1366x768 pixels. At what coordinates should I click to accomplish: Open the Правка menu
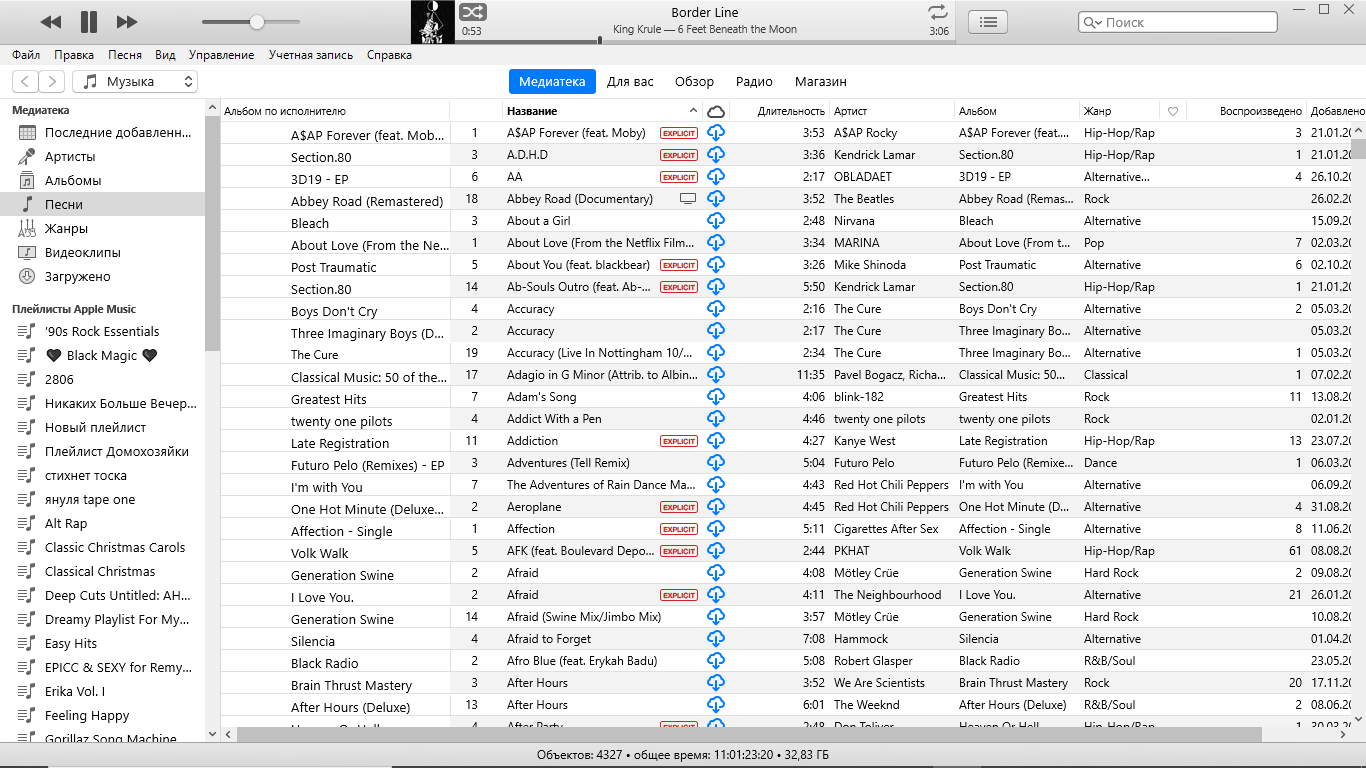pos(74,55)
